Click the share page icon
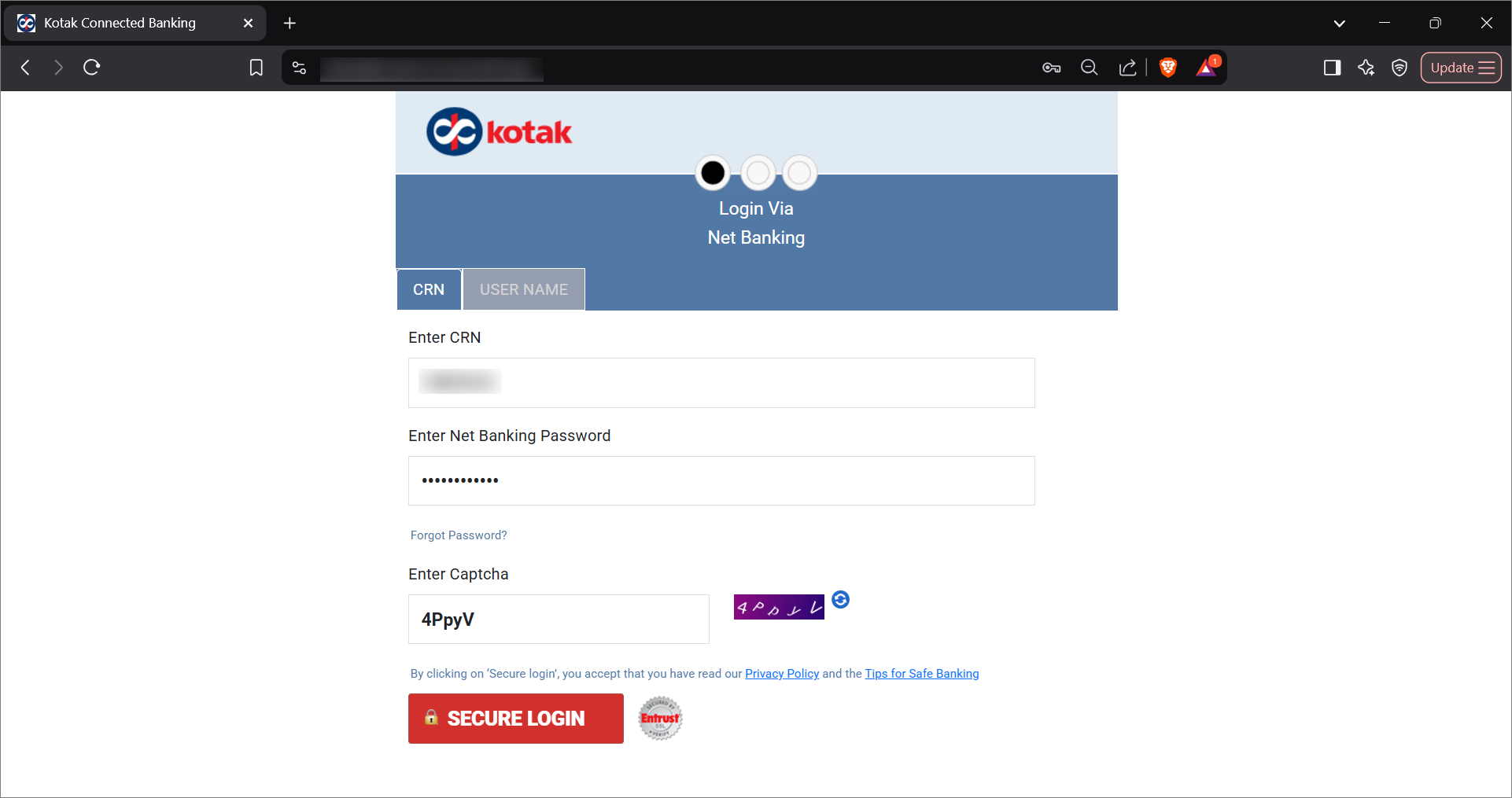This screenshot has height=798, width=1512. click(x=1127, y=68)
